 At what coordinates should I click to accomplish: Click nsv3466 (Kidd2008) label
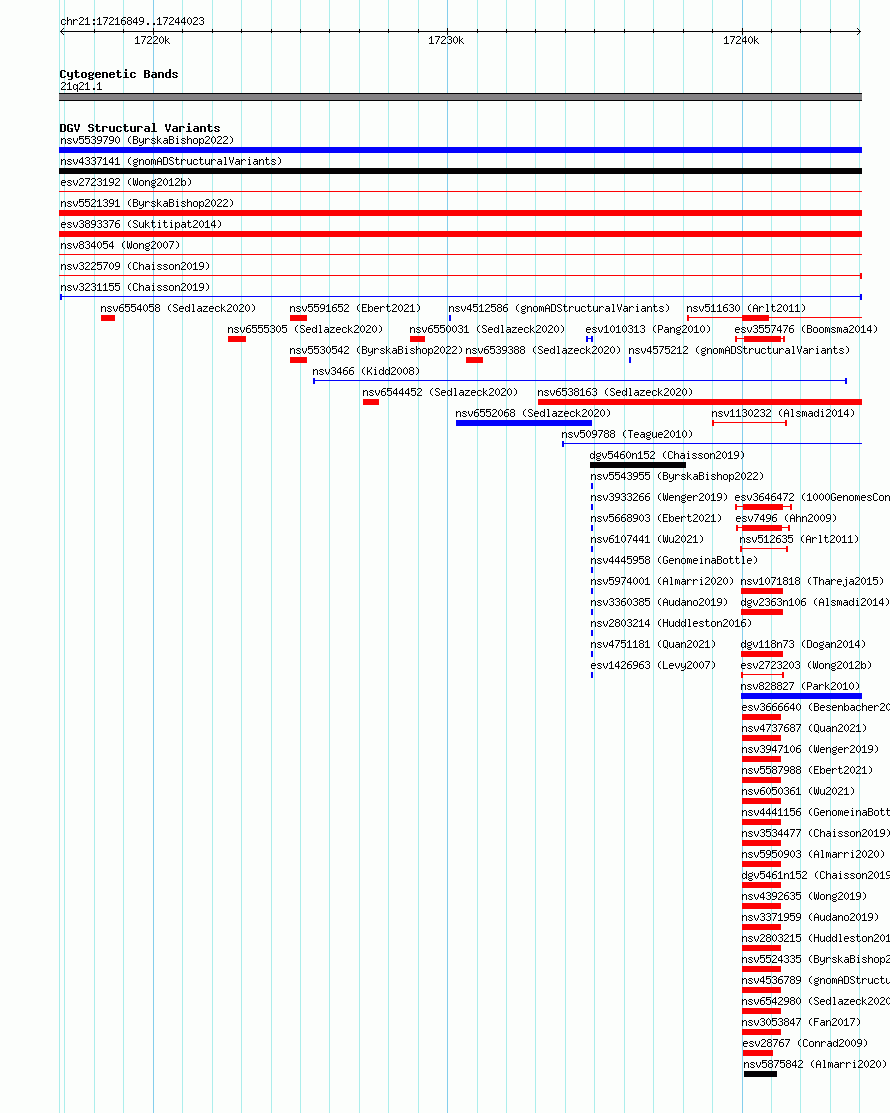click(x=366, y=371)
